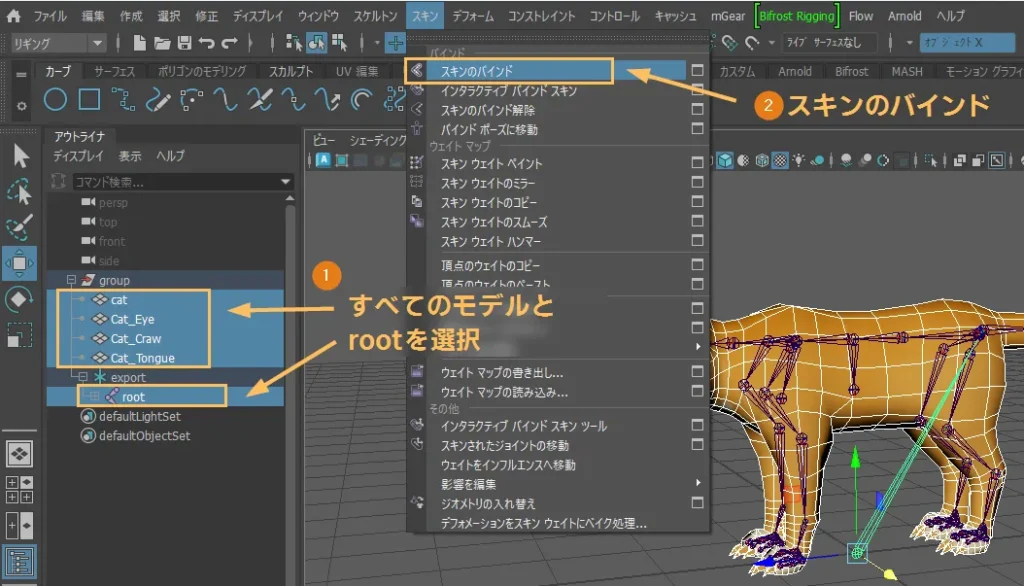Open the option box for ジオメトリの入れ替え
The height and width of the screenshot is (586, 1024).
tap(697, 503)
